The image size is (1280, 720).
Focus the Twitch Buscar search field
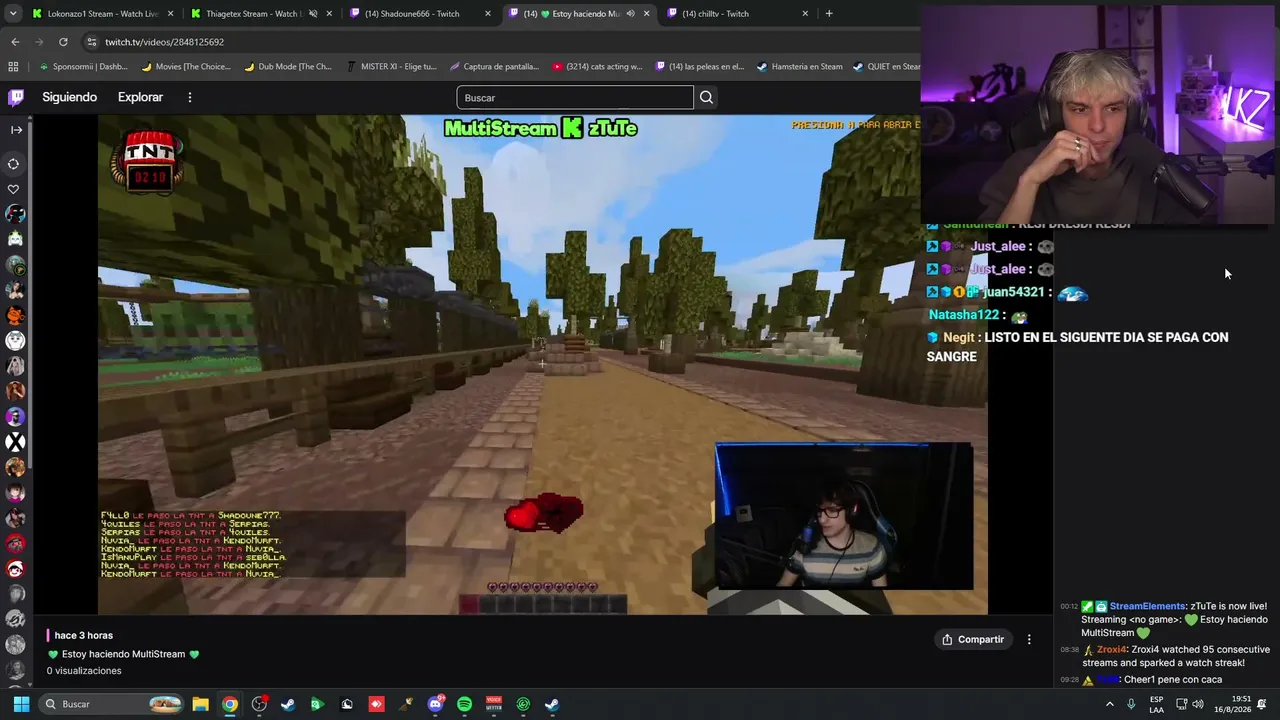pyautogui.click(x=575, y=97)
